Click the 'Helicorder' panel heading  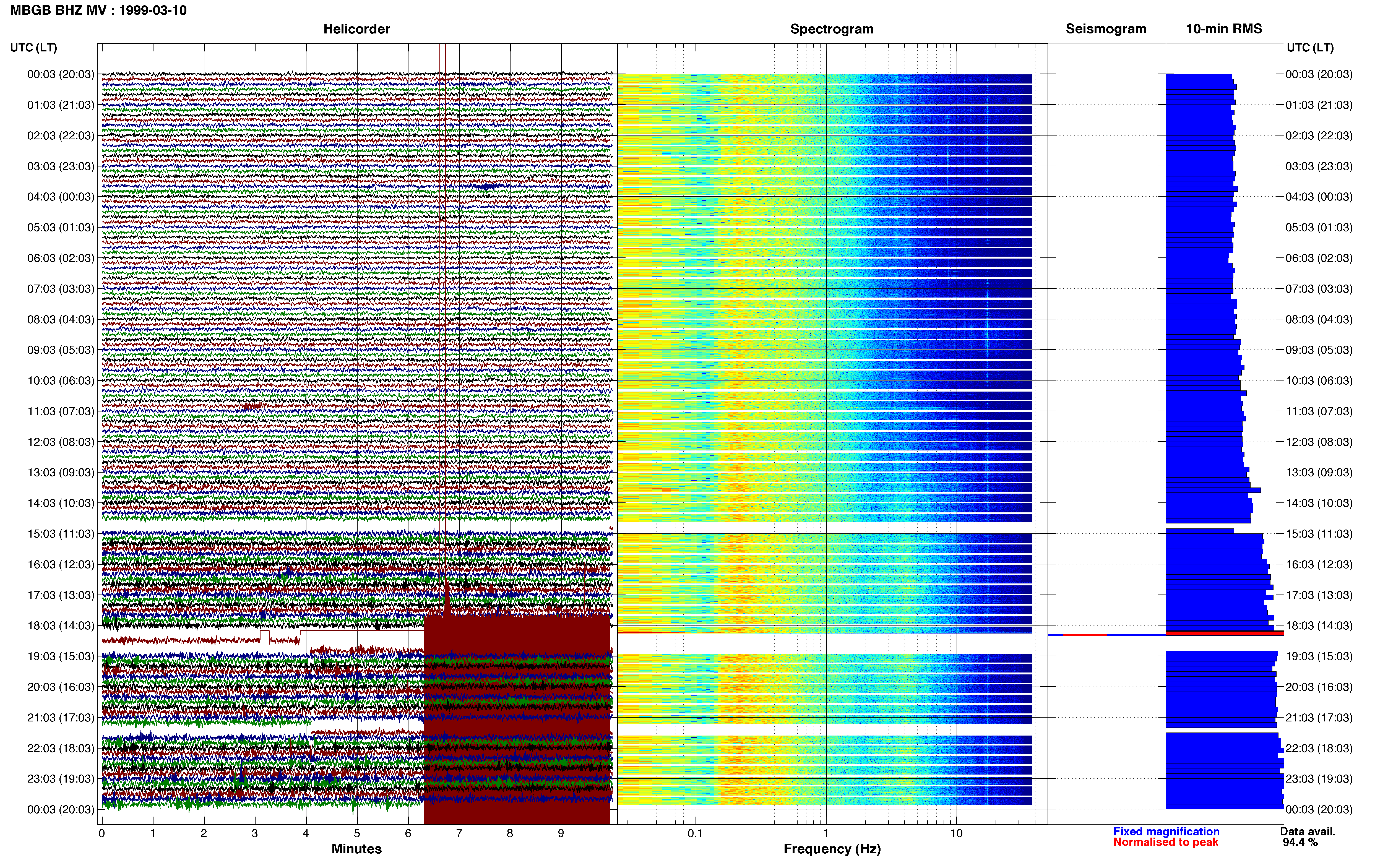pyautogui.click(x=356, y=29)
